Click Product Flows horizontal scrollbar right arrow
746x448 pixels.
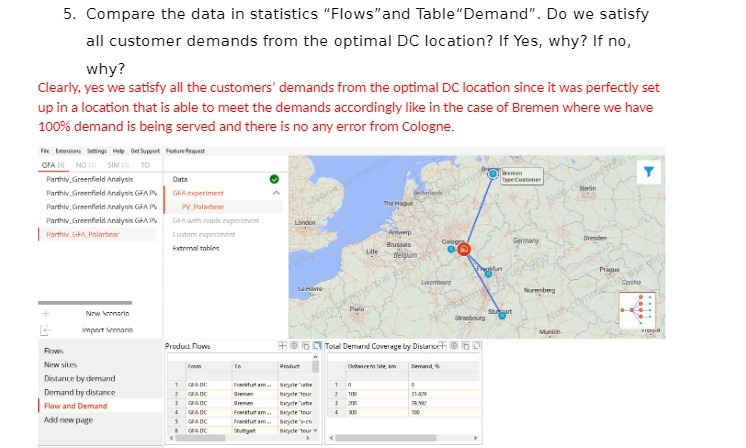(307, 438)
